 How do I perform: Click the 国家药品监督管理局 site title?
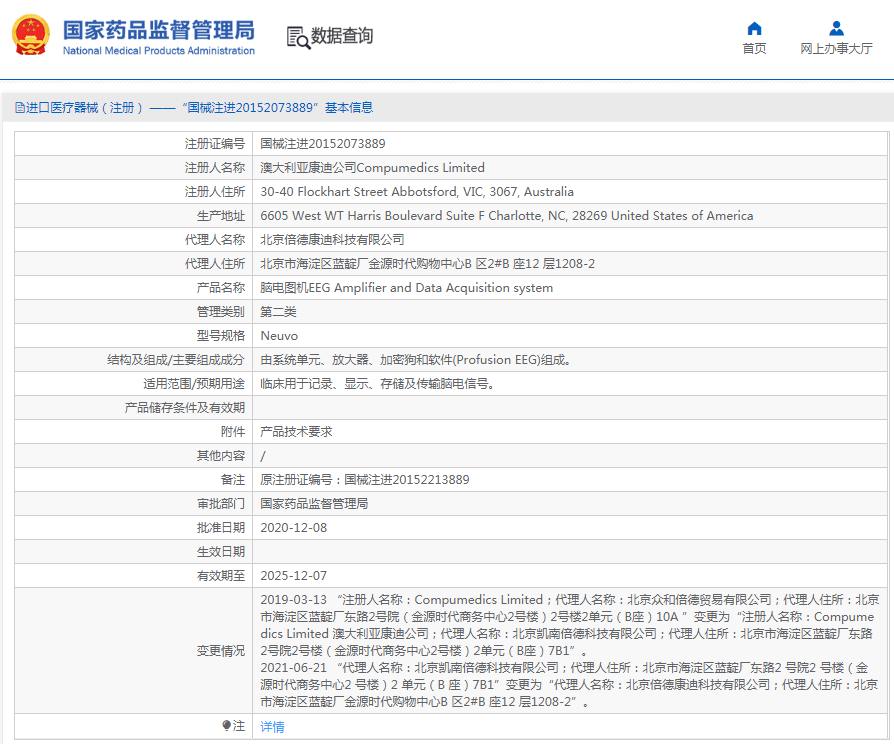158,28
